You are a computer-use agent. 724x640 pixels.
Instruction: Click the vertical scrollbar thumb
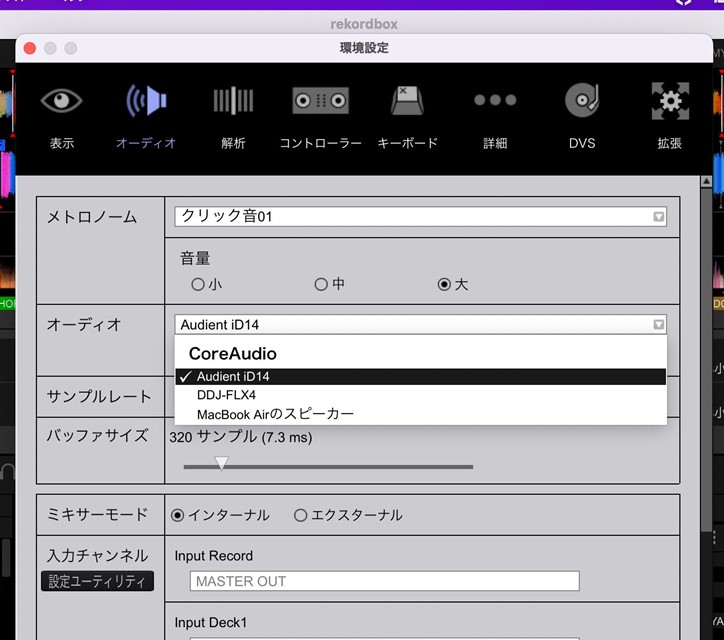(x=706, y=360)
